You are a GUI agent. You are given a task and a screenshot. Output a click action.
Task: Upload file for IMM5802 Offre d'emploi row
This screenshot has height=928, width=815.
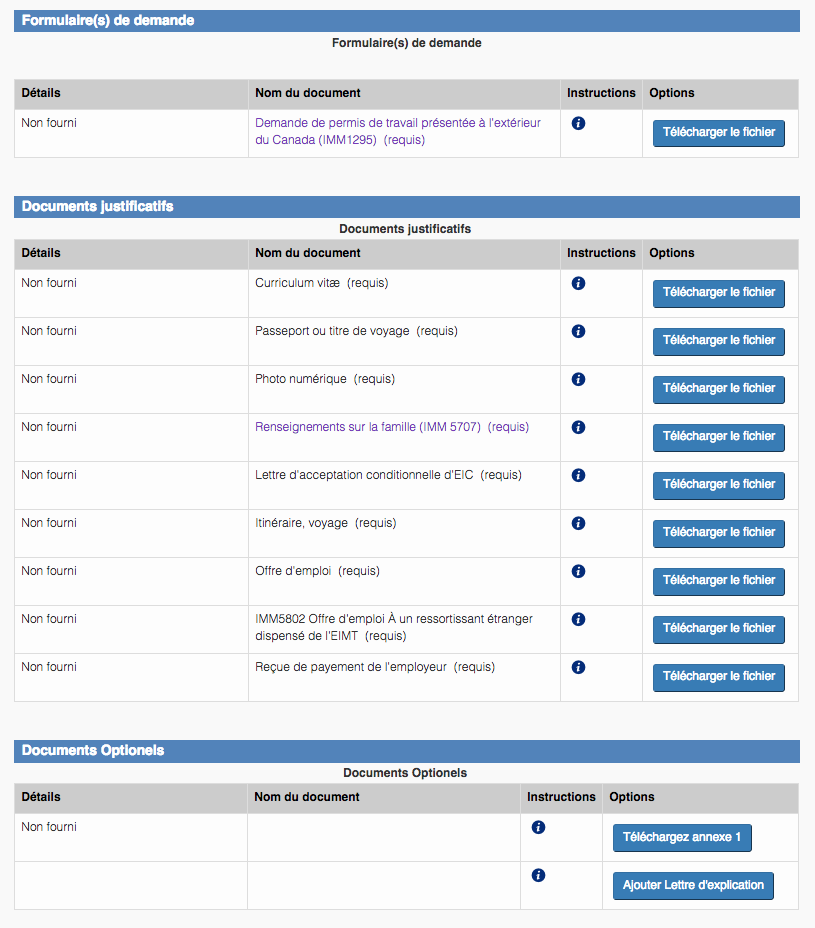[x=718, y=629]
